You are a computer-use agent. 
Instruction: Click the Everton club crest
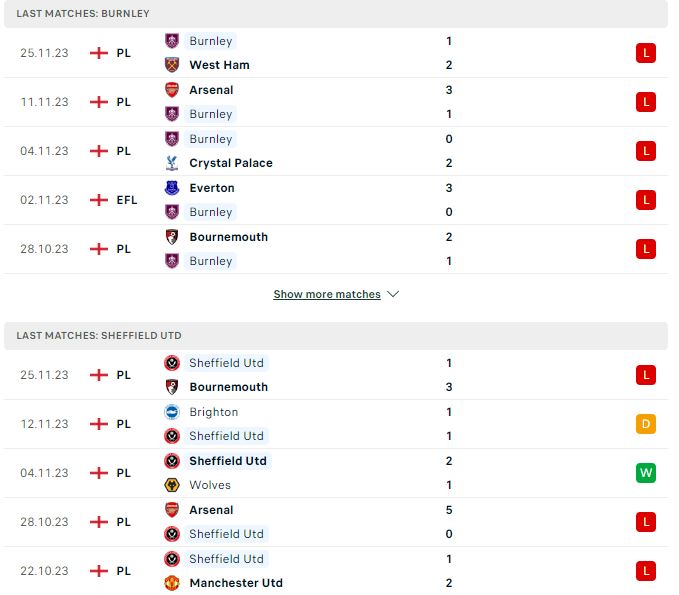click(x=172, y=188)
